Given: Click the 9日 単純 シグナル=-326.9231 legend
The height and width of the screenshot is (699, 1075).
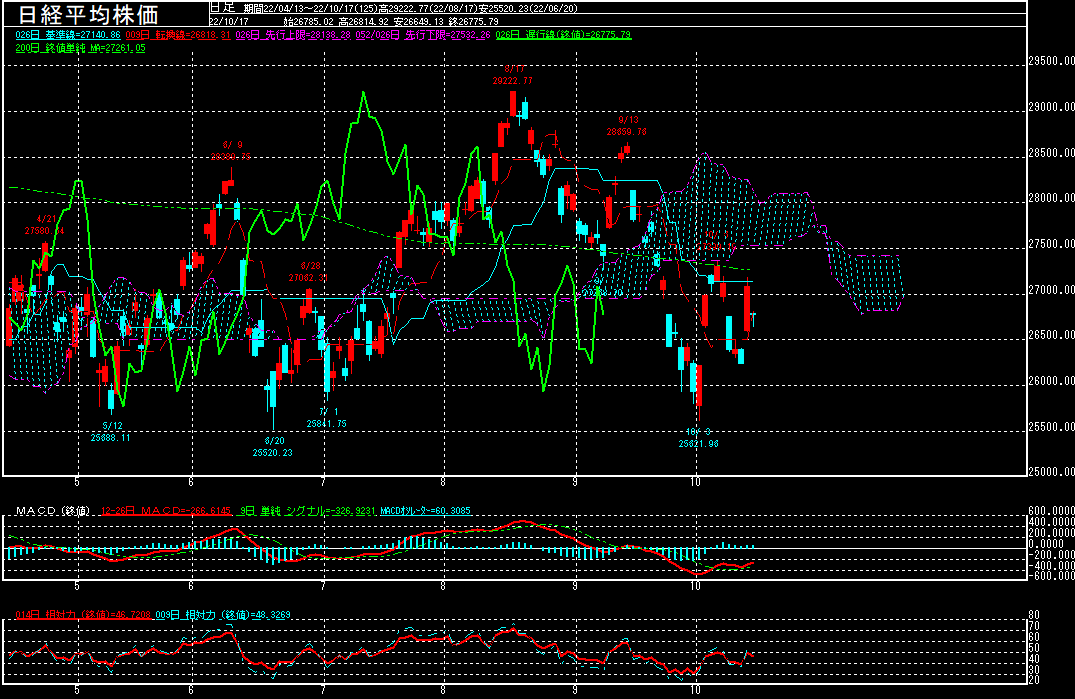Looking at the screenshot, I should tap(308, 511).
